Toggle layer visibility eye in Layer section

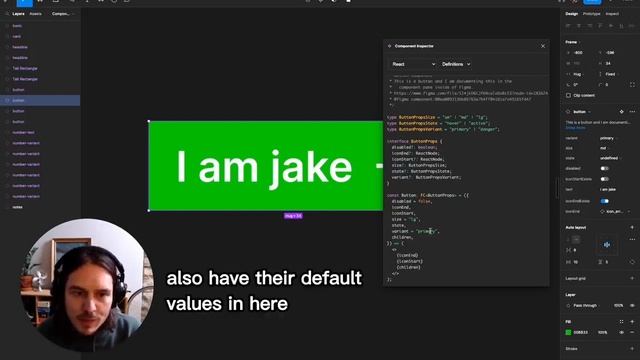tap(632, 306)
